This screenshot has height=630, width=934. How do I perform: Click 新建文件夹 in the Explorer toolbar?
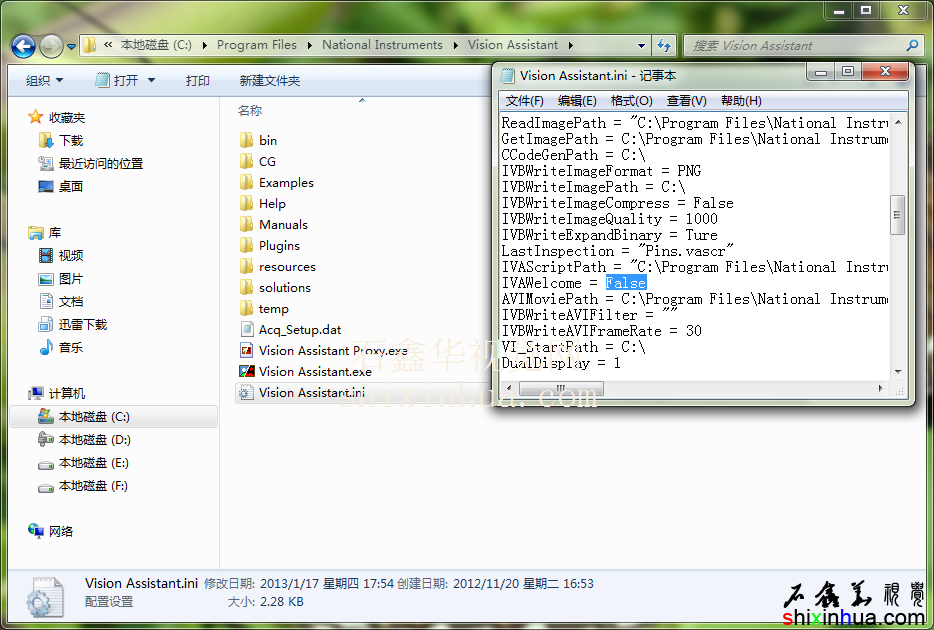pos(270,80)
